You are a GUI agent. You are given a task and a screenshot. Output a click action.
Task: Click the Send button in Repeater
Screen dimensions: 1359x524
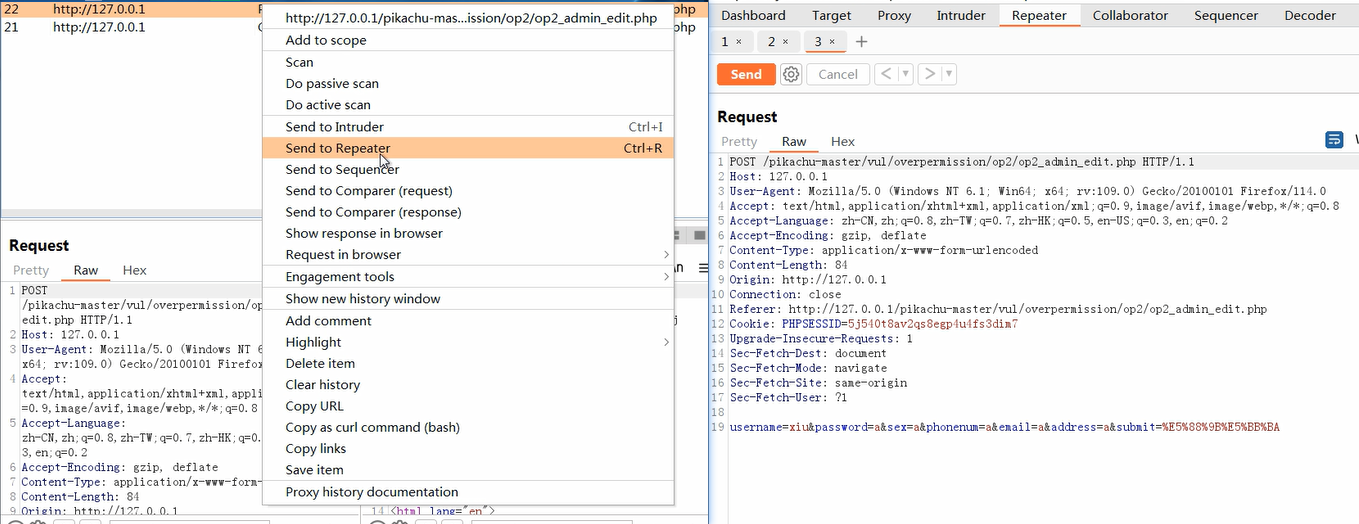[x=746, y=74]
